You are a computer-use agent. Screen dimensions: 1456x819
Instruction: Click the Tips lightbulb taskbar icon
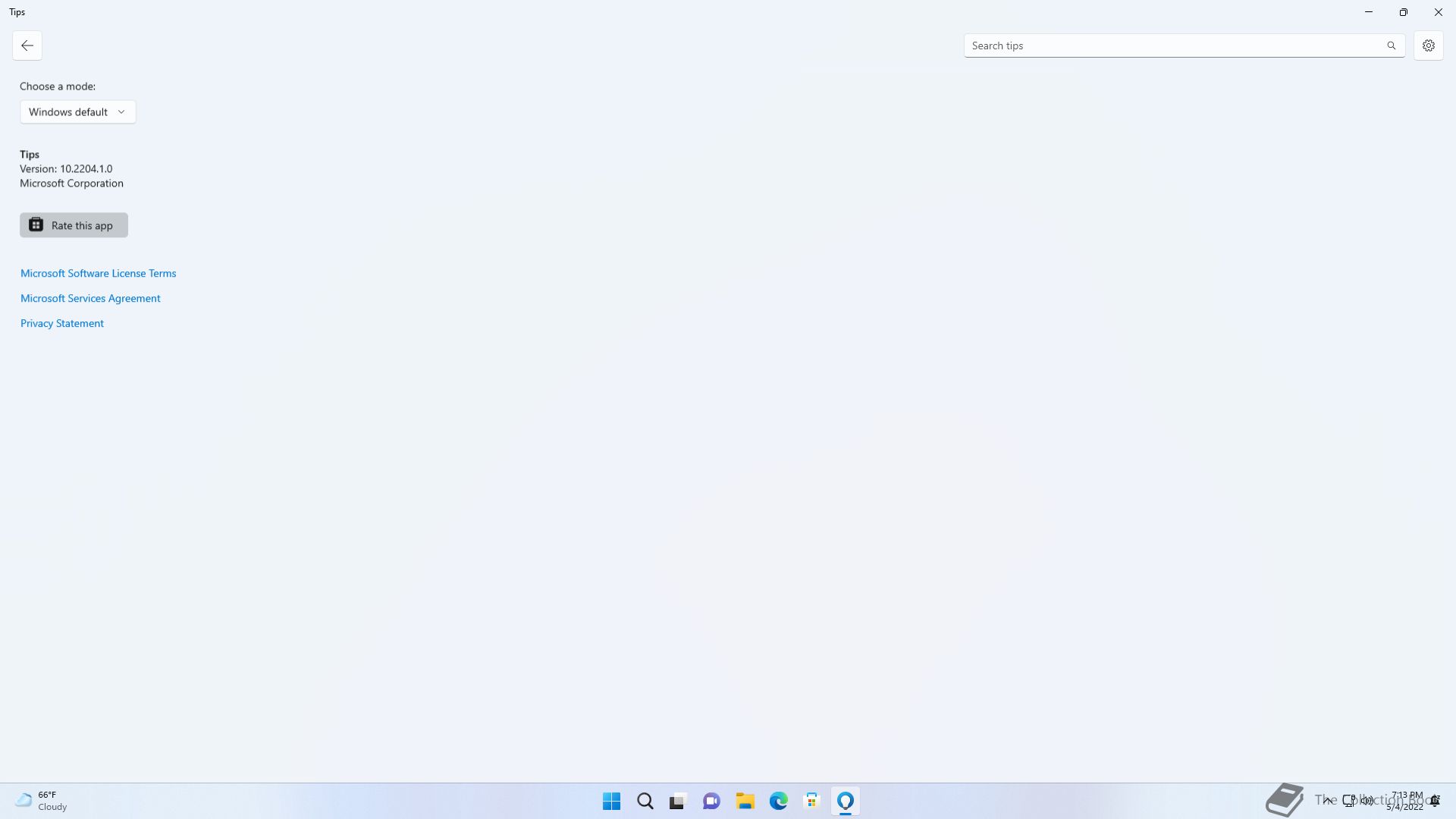coord(846,801)
